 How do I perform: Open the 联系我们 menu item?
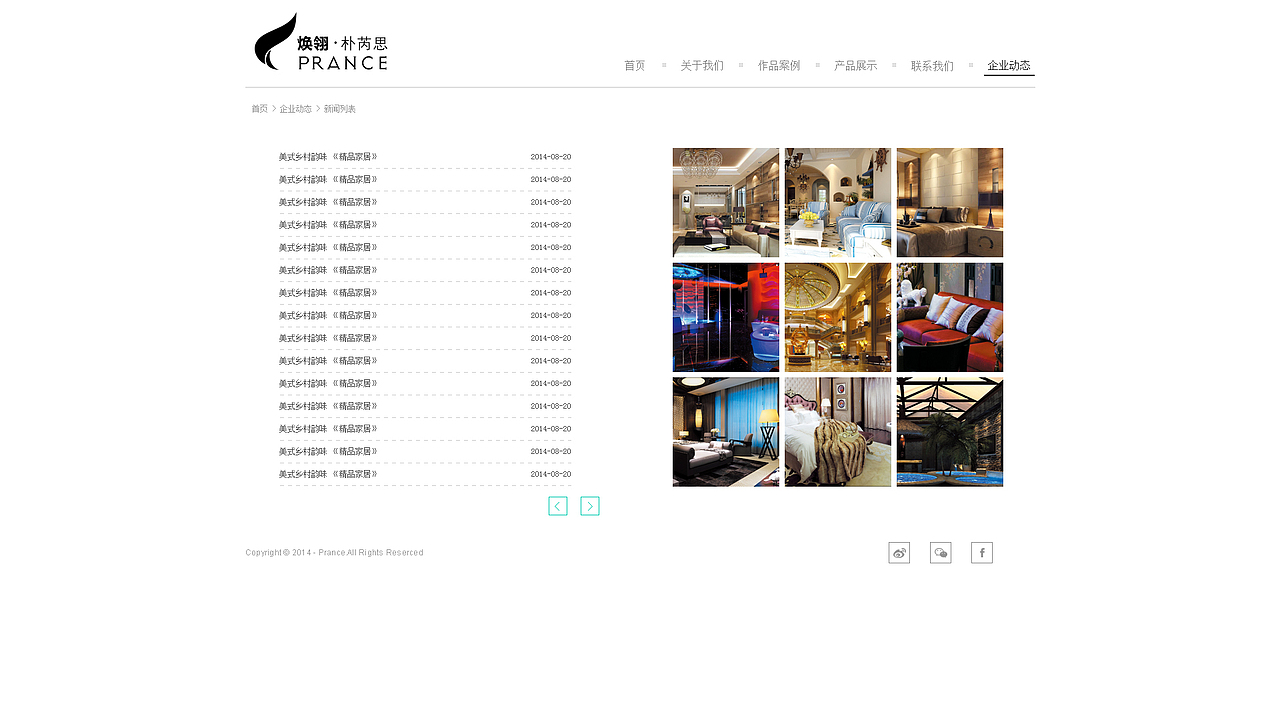(x=932, y=66)
